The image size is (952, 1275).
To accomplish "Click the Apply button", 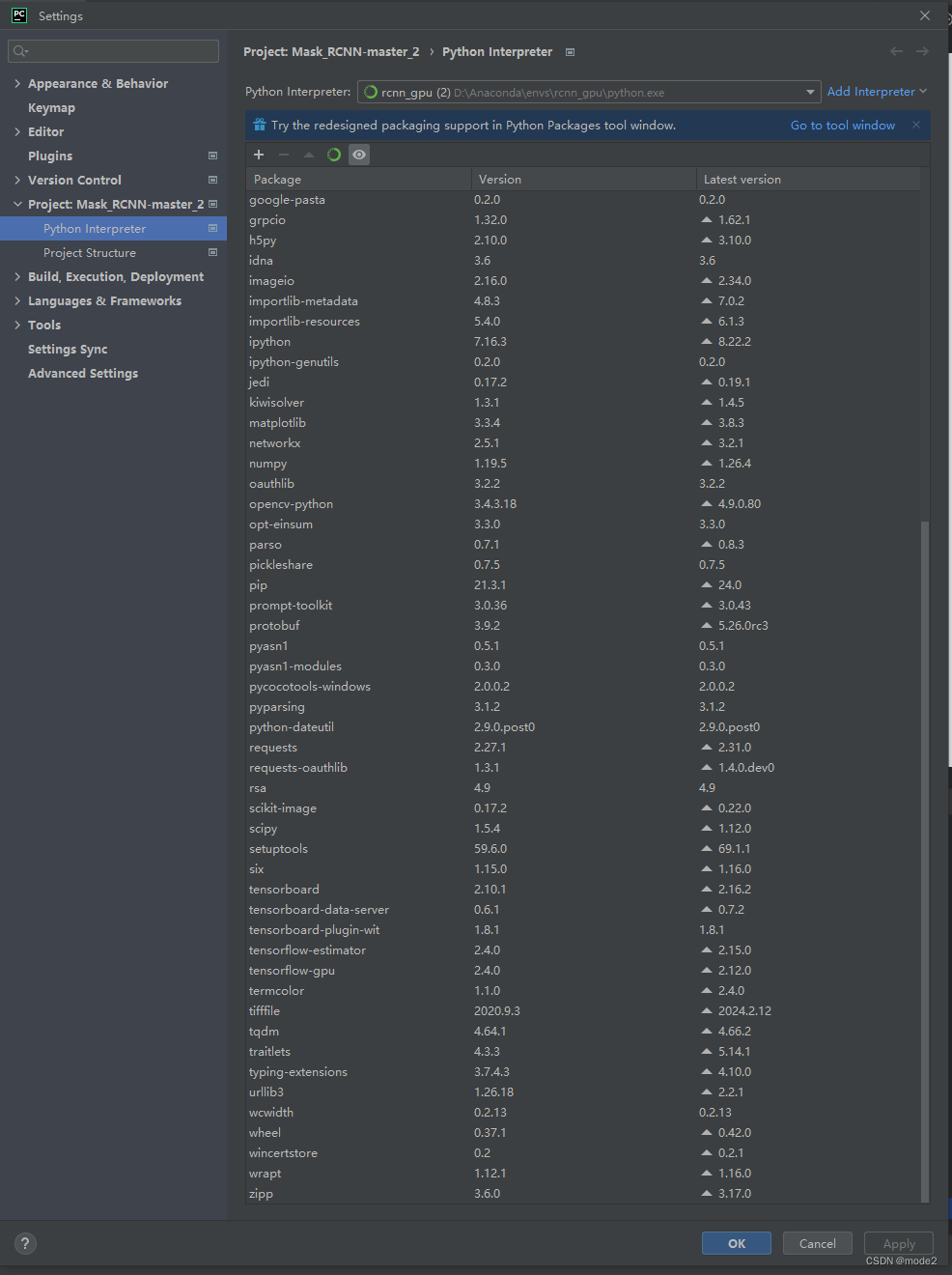I will [899, 1243].
